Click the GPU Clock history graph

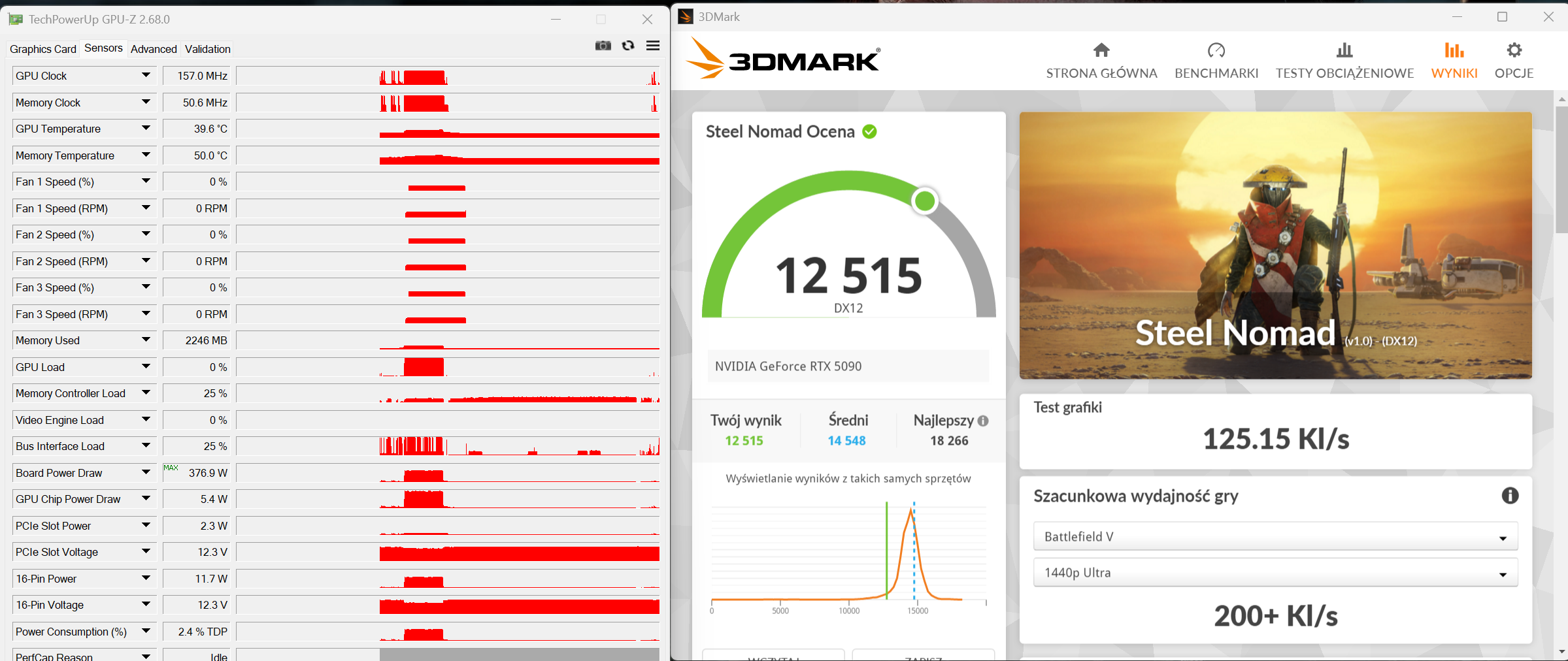pos(448,76)
